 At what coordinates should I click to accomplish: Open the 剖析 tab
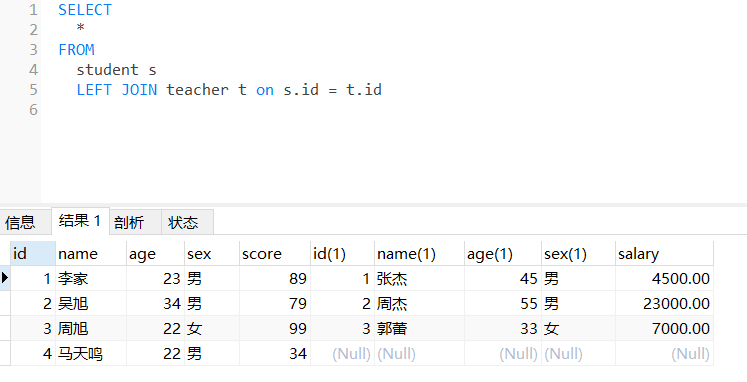135,222
